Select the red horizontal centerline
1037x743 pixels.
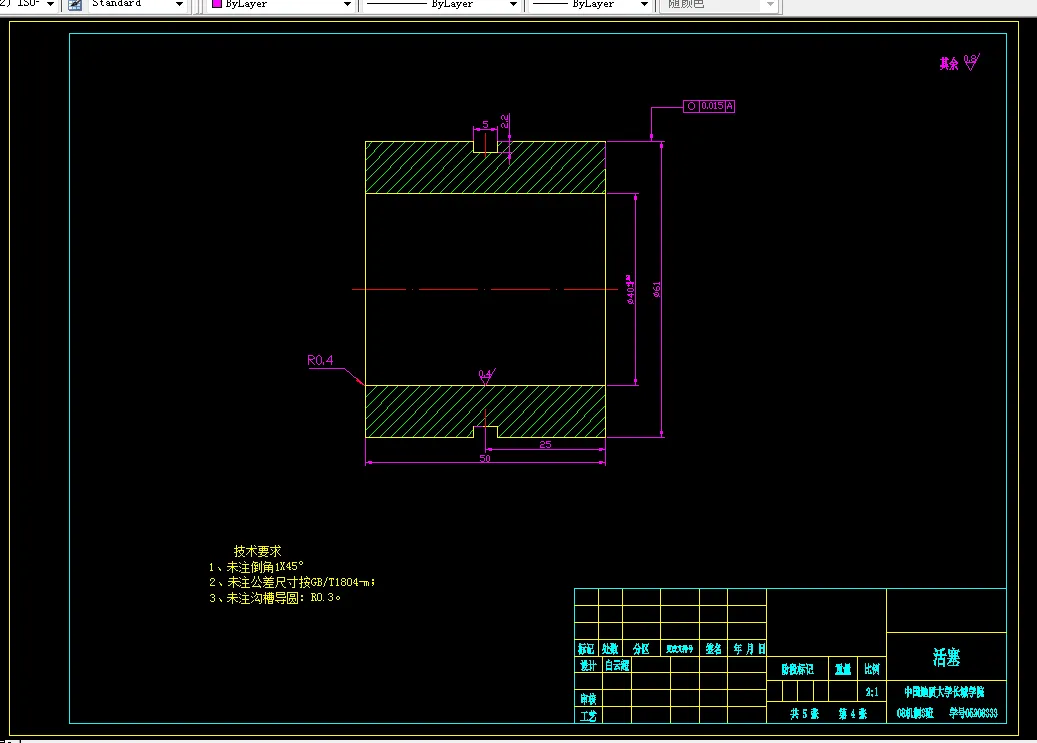tap(485, 289)
